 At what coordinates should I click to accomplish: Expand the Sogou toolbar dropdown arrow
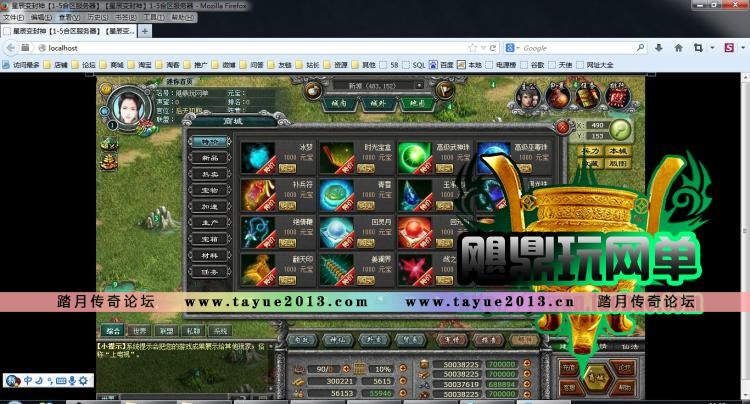coord(742,48)
